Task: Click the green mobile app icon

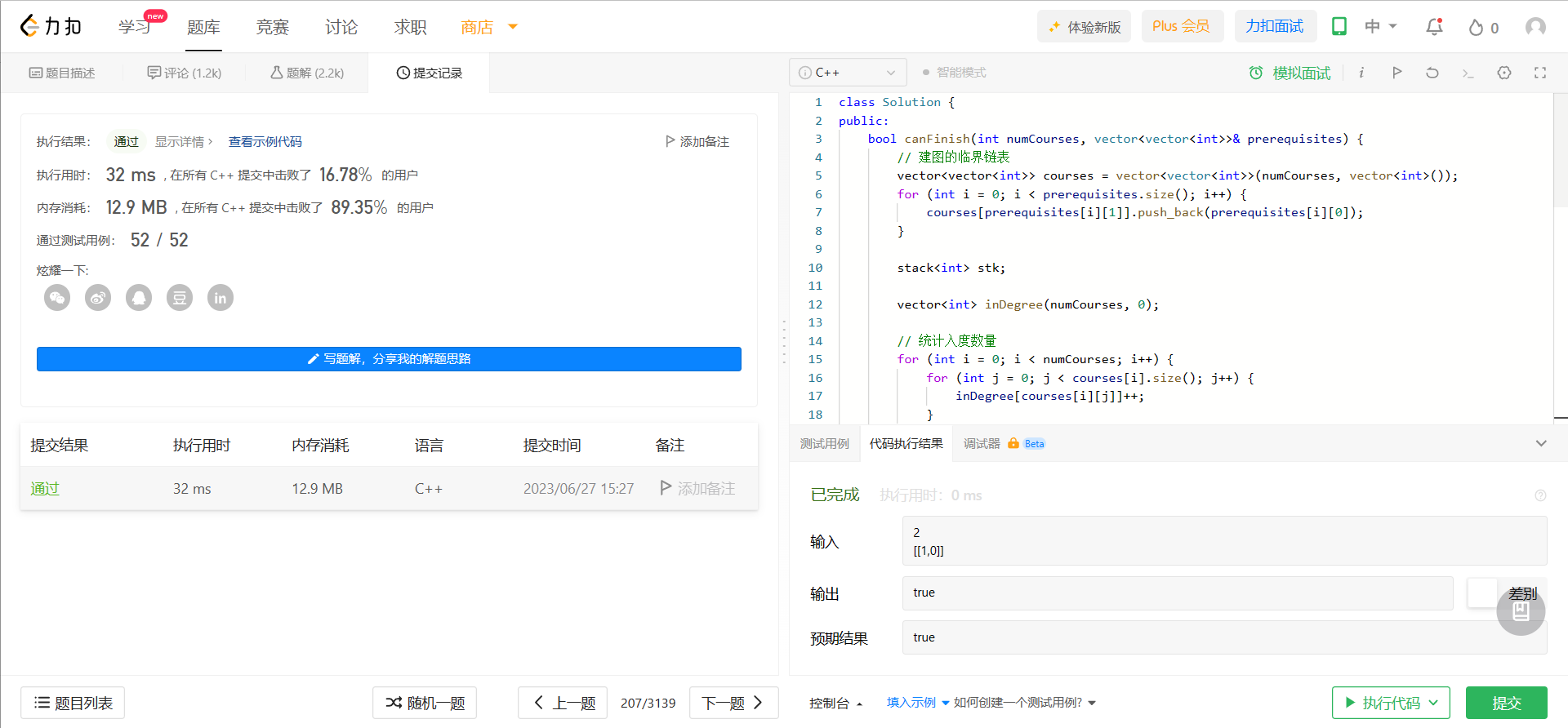Action: click(x=1339, y=26)
